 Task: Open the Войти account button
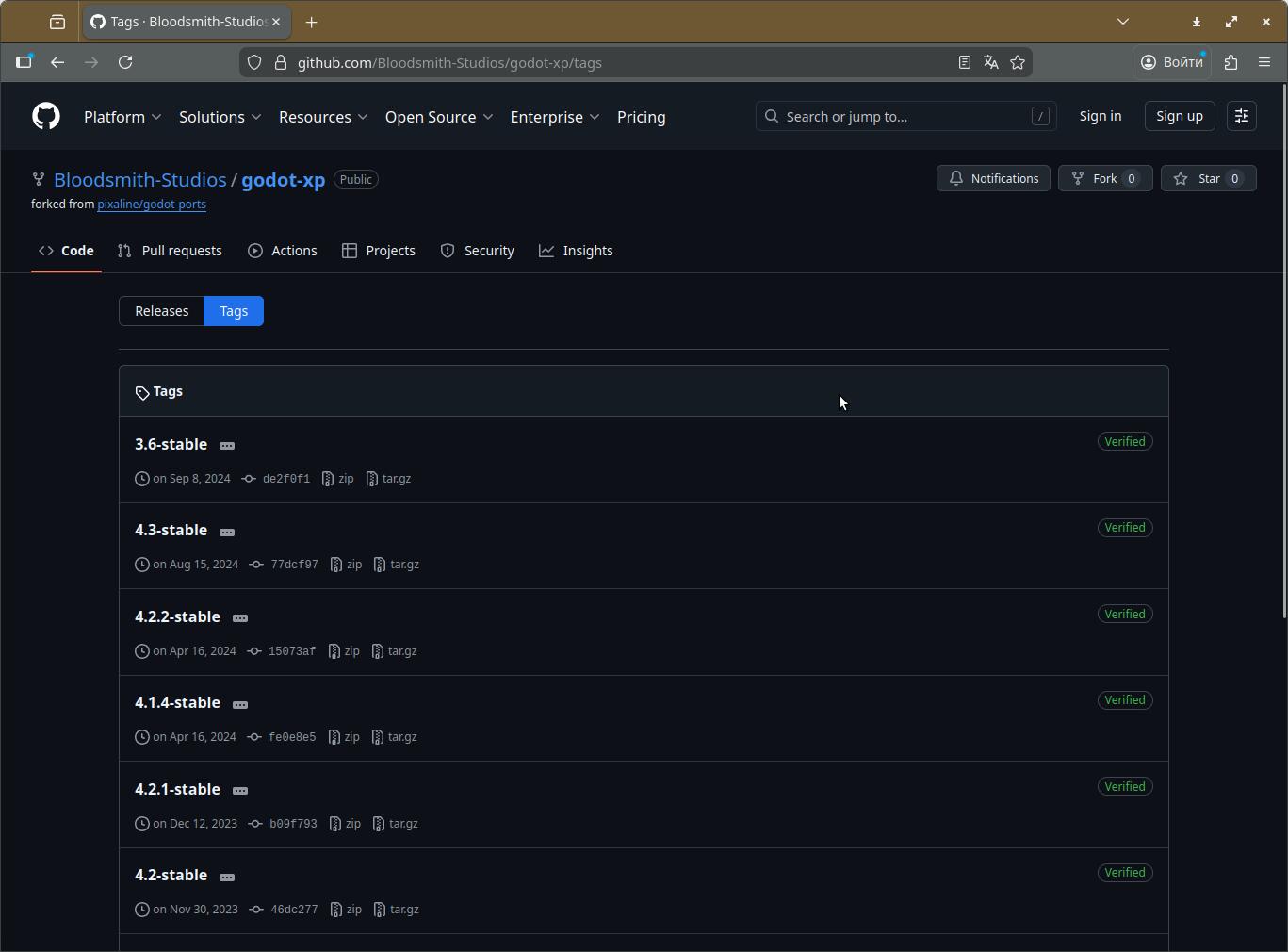[1172, 62]
